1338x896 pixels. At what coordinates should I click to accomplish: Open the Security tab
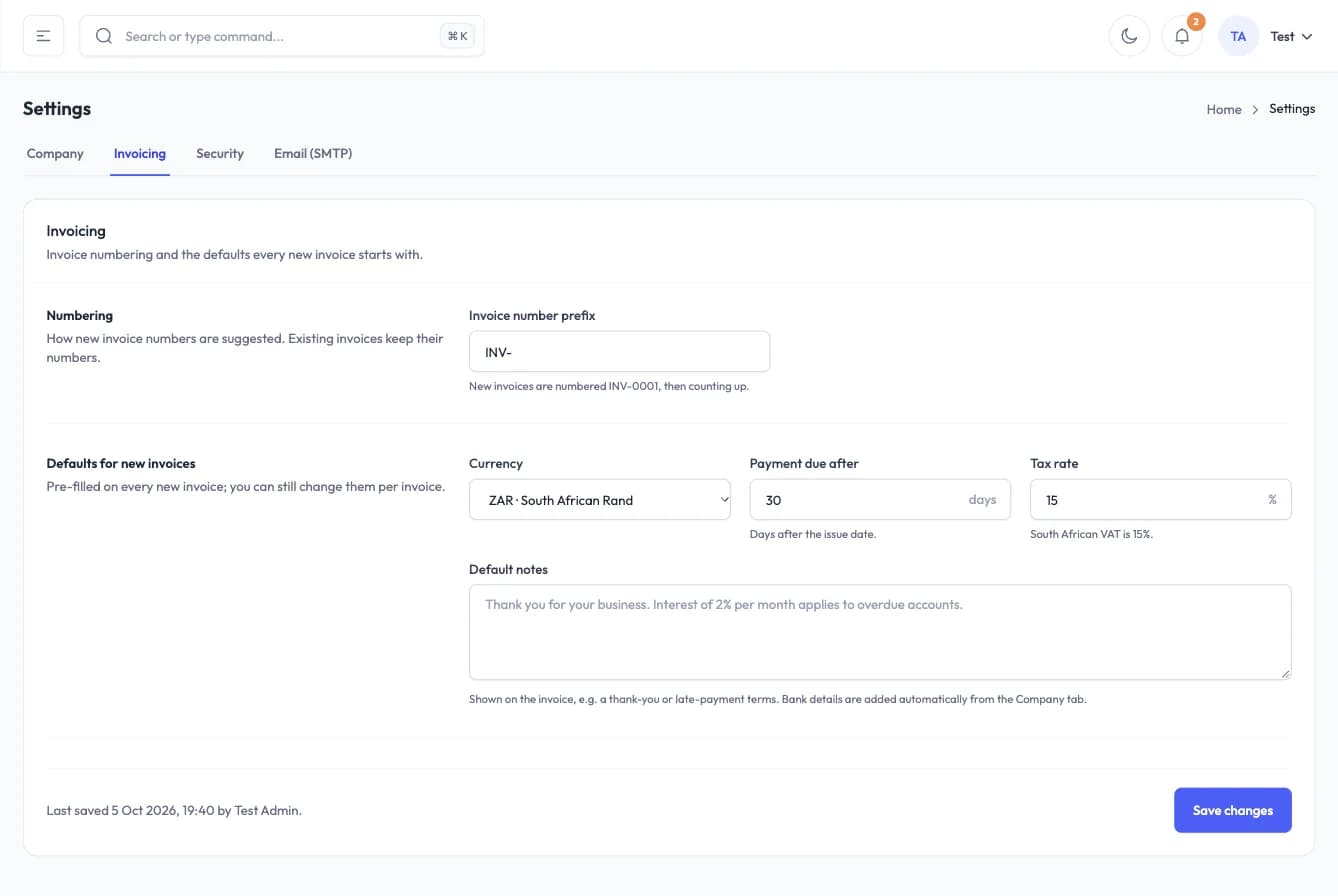tap(220, 154)
